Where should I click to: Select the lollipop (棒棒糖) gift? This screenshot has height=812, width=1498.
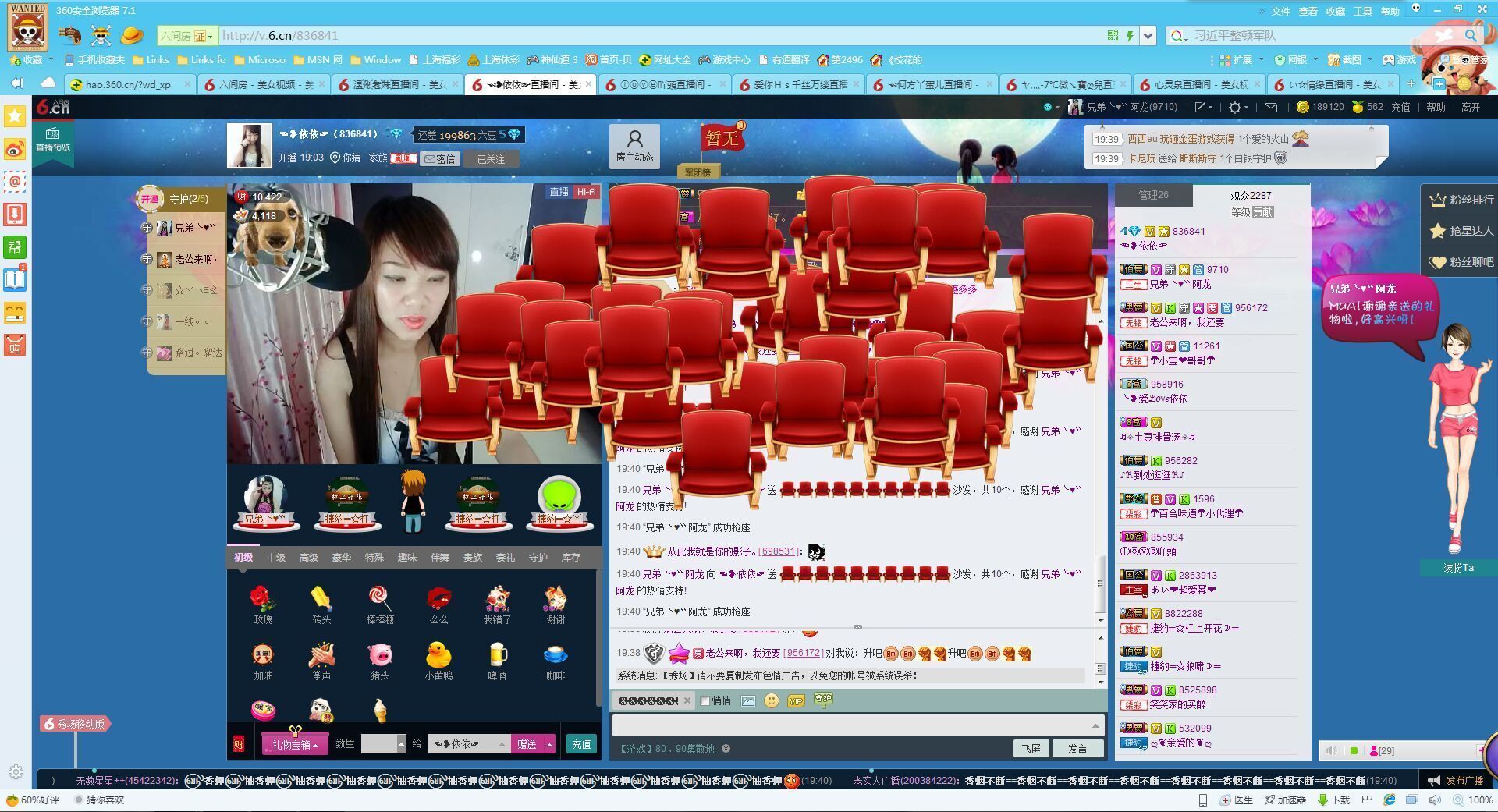pos(380,605)
